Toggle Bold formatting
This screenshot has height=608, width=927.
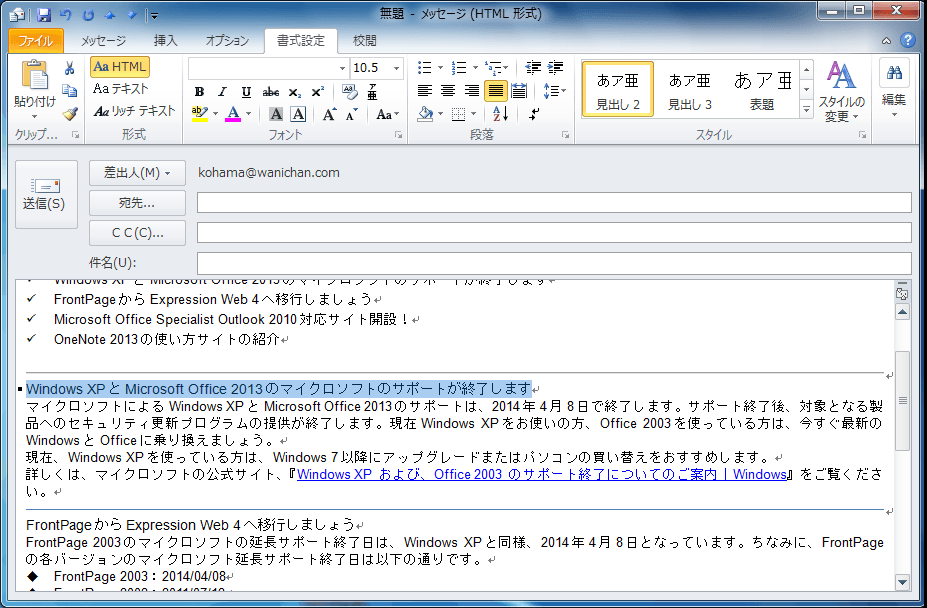(199, 92)
